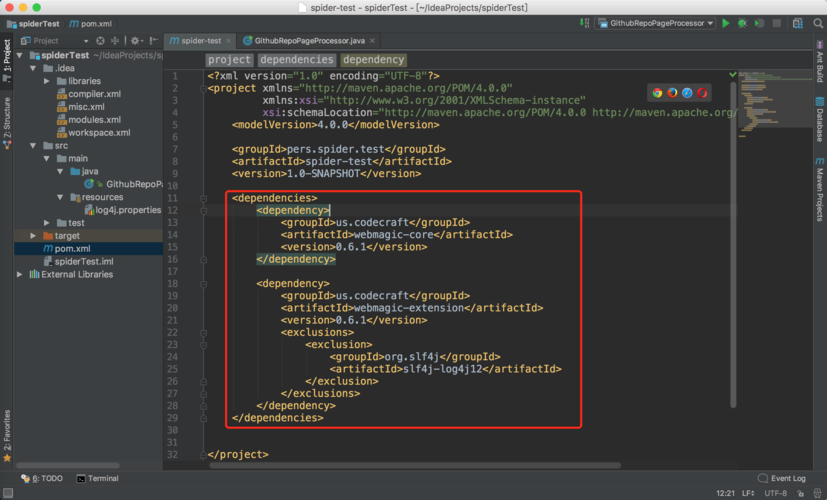Select spiderTest.iml file in tree

pos(79,262)
